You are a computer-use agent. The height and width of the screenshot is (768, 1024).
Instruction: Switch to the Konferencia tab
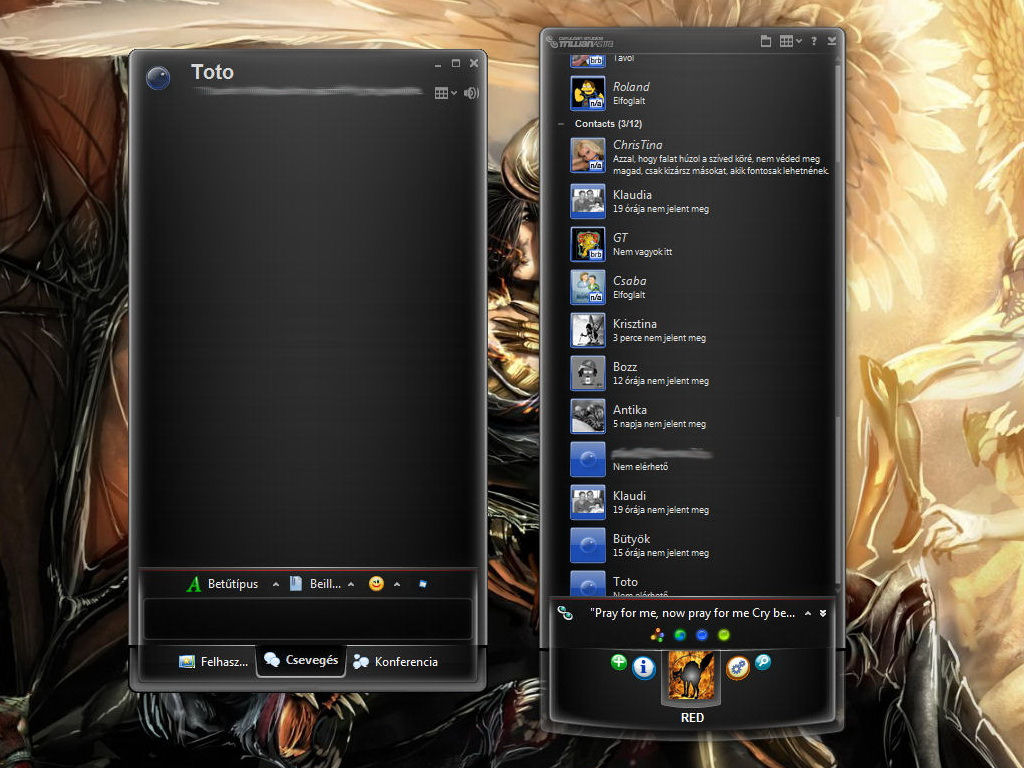[x=396, y=661]
